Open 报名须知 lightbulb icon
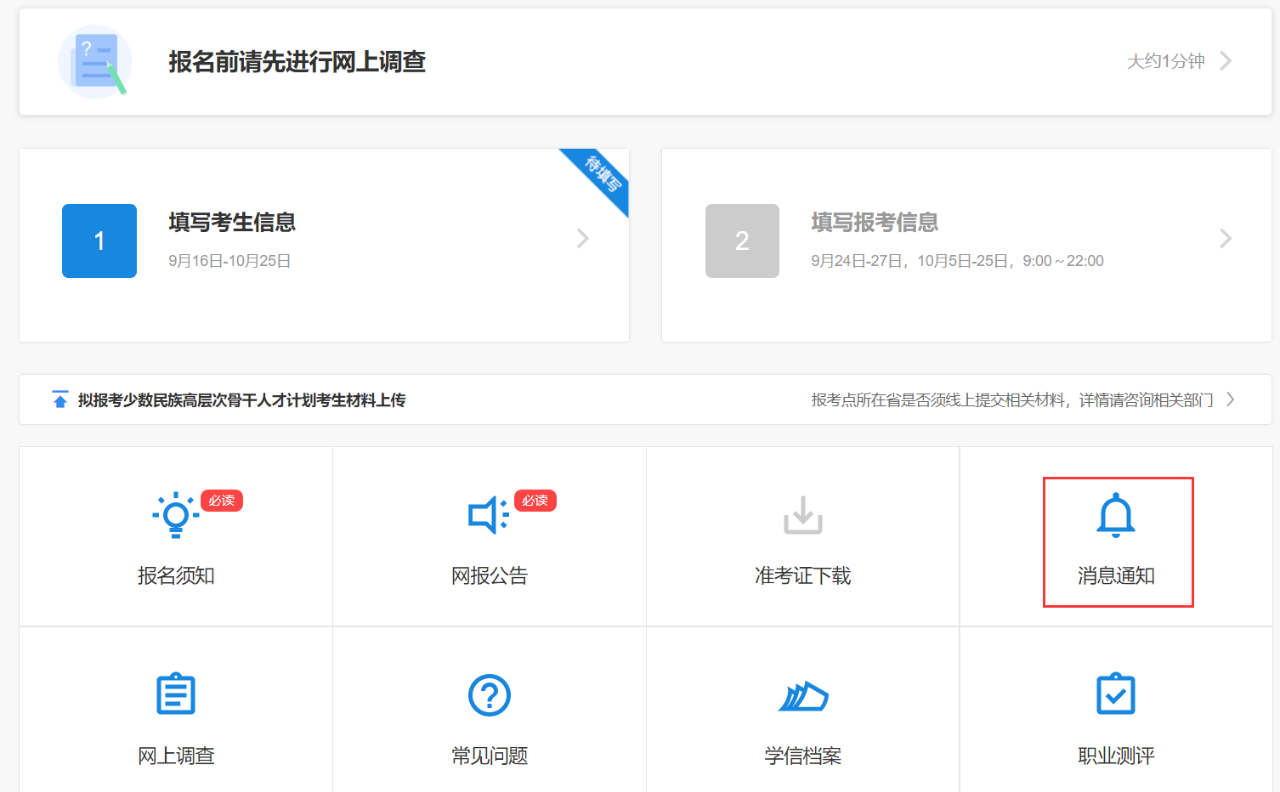Image resolution: width=1280 pixels, height=792 pixels. (176, 515)
